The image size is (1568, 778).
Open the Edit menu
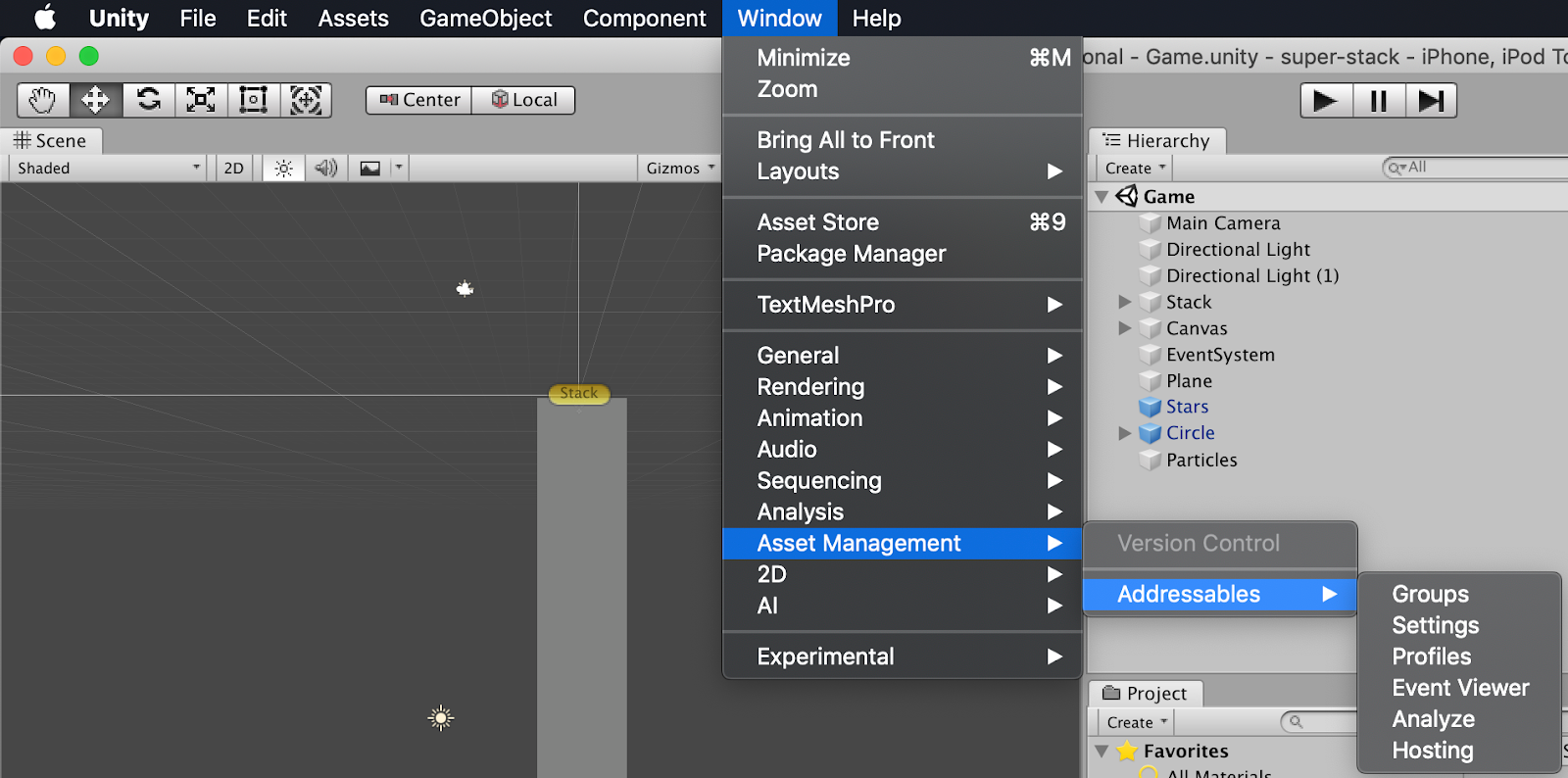click(x=267, y=18)
